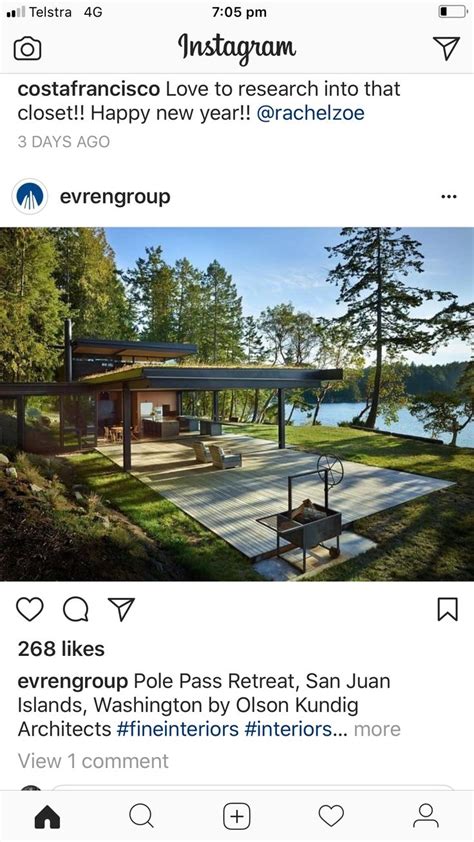Image resolution: width=474 pixels, height=842 pixels.
Task: View 1 comment link
Action: pos(93,761)
